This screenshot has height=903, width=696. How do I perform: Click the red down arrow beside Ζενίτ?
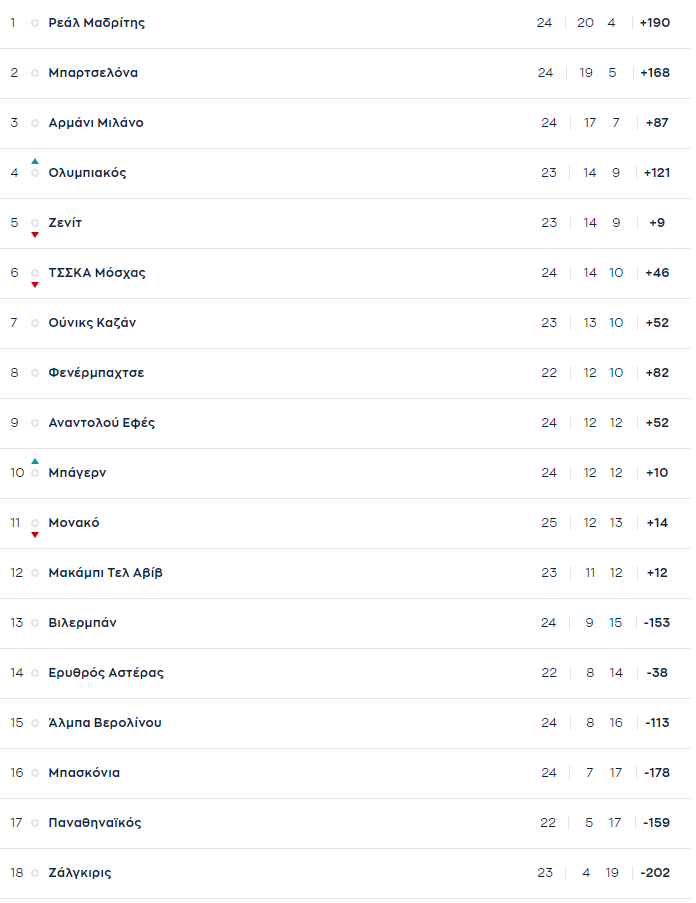(x=35, y=235)
